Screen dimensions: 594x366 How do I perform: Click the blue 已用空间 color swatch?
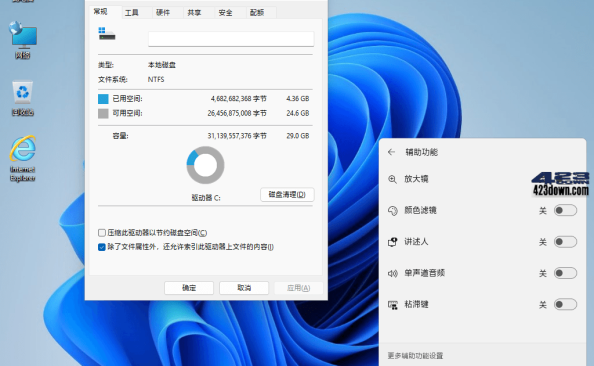103,99
